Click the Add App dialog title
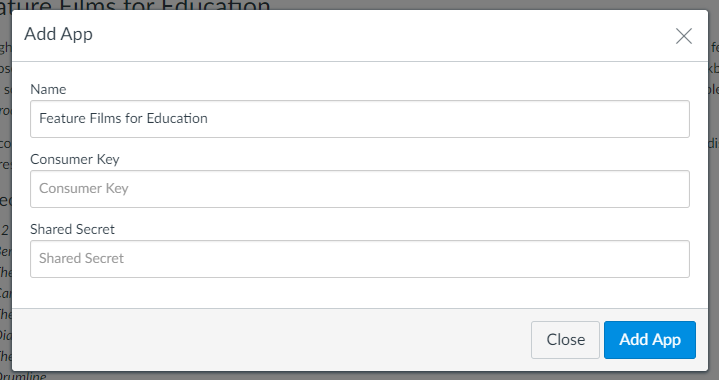This screenshot has width=719, height=380. click(x=58, y=34)
